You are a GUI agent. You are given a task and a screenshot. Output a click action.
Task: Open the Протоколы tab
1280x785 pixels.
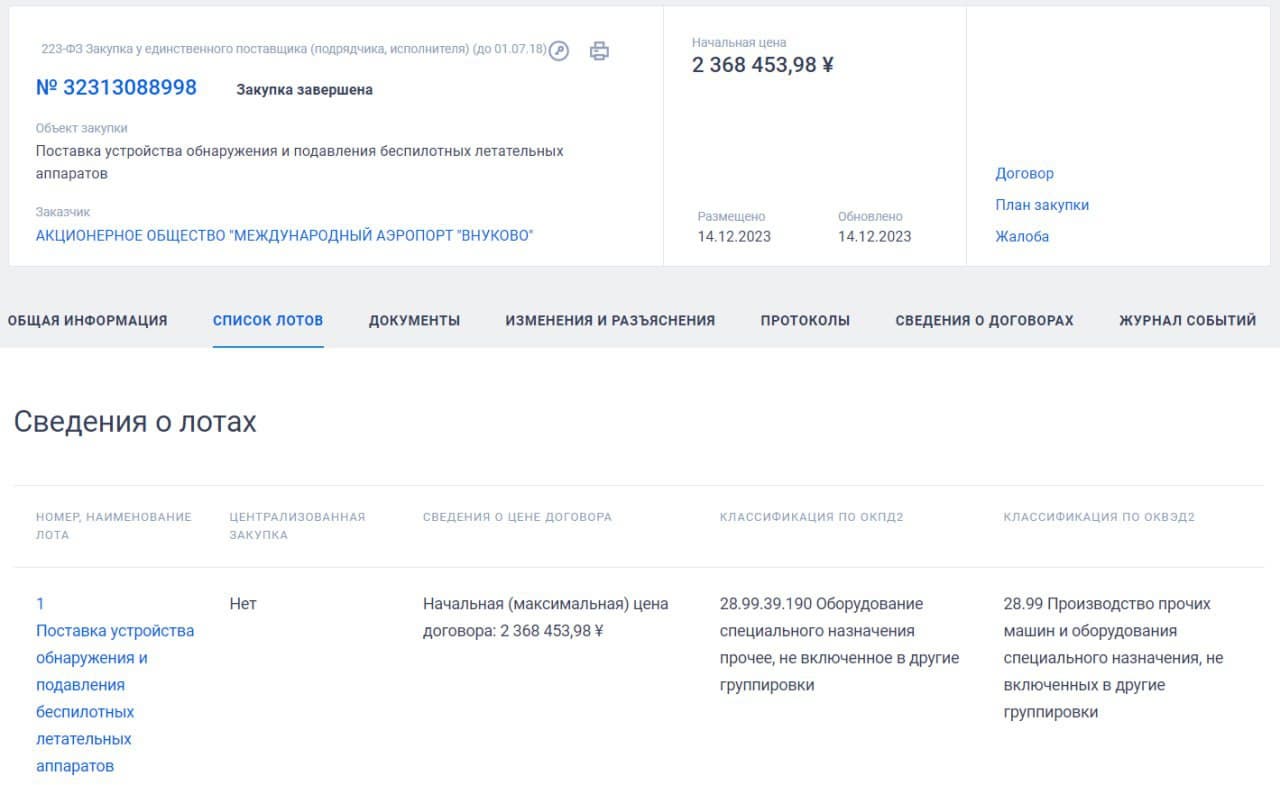tap(805, 320)
